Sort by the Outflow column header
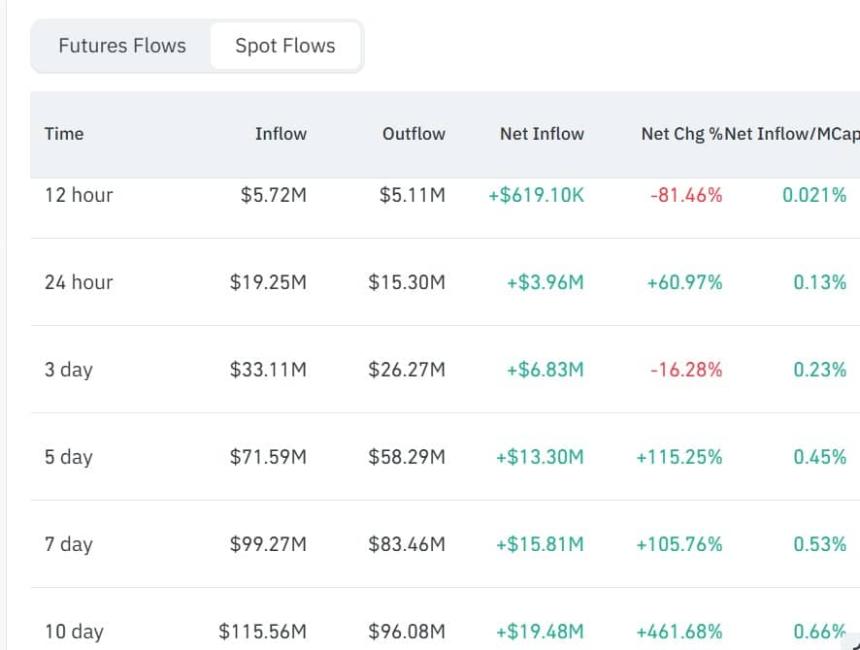The height and width of the screenshot is (650, 860). click(414, 134)
